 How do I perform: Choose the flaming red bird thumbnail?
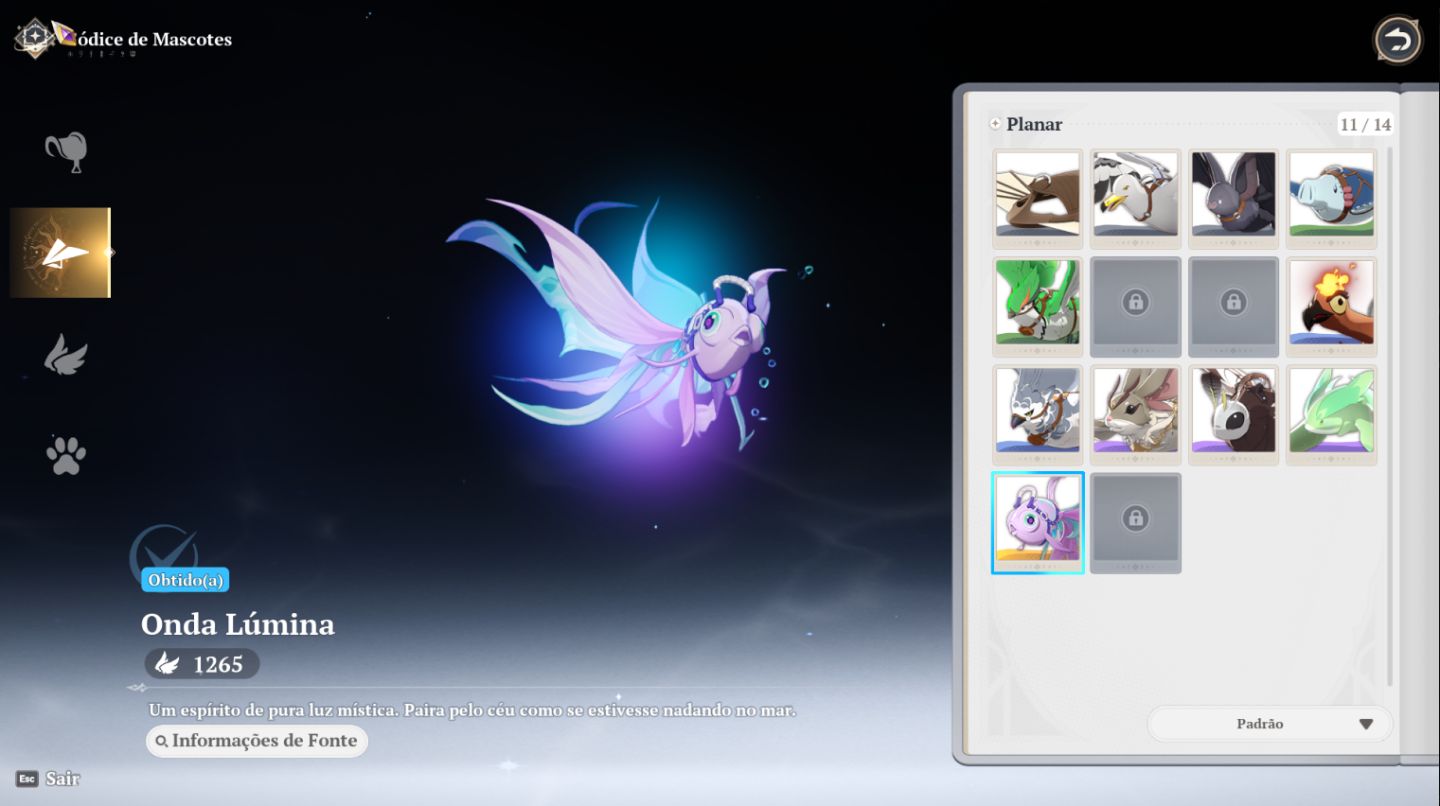tap(1331, 307)
